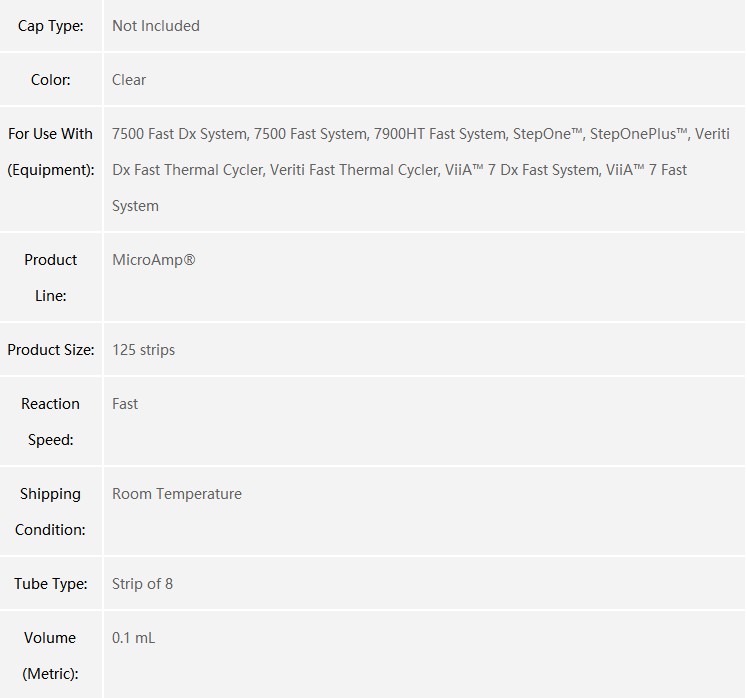Click the Product Line label
The height and width of the screenshot is (698, 747).
(x=50, y=277)
